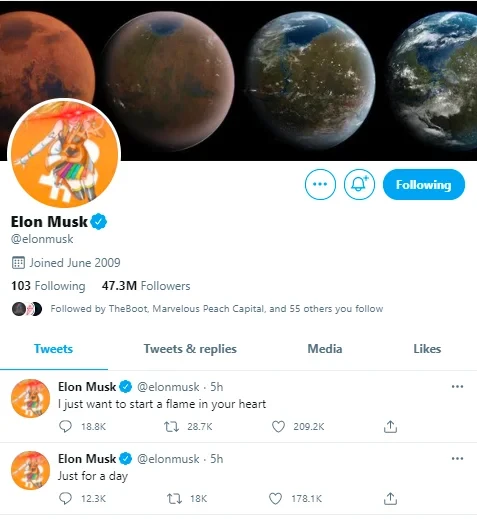477x519 pixels.
Task: Switch to the Media tab
Action: coord(325,349)
